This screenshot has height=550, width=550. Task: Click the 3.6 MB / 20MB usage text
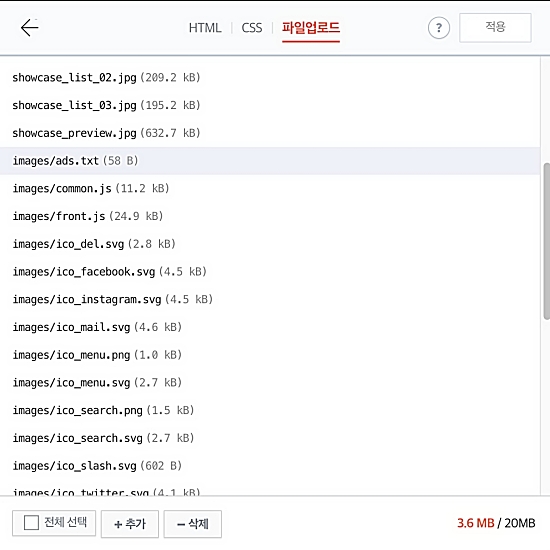[496, 523]
